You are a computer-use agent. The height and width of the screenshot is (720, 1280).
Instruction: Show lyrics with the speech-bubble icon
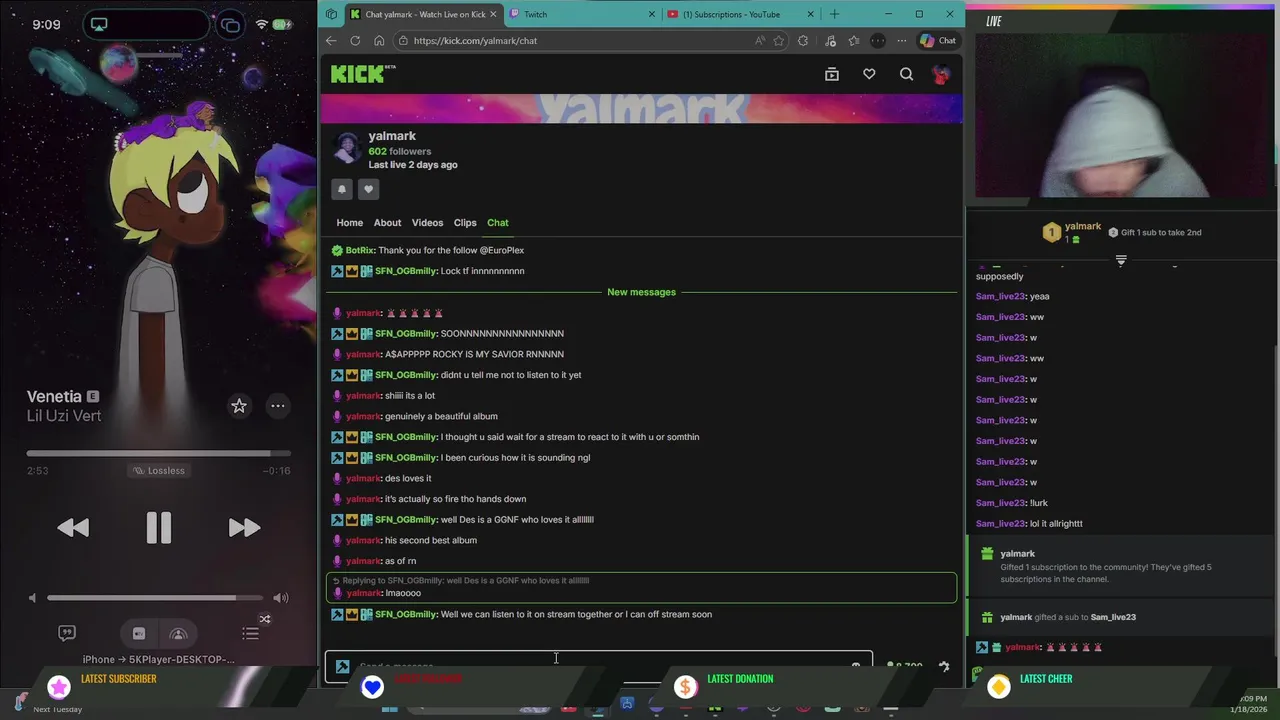click(x=67, y=633)
